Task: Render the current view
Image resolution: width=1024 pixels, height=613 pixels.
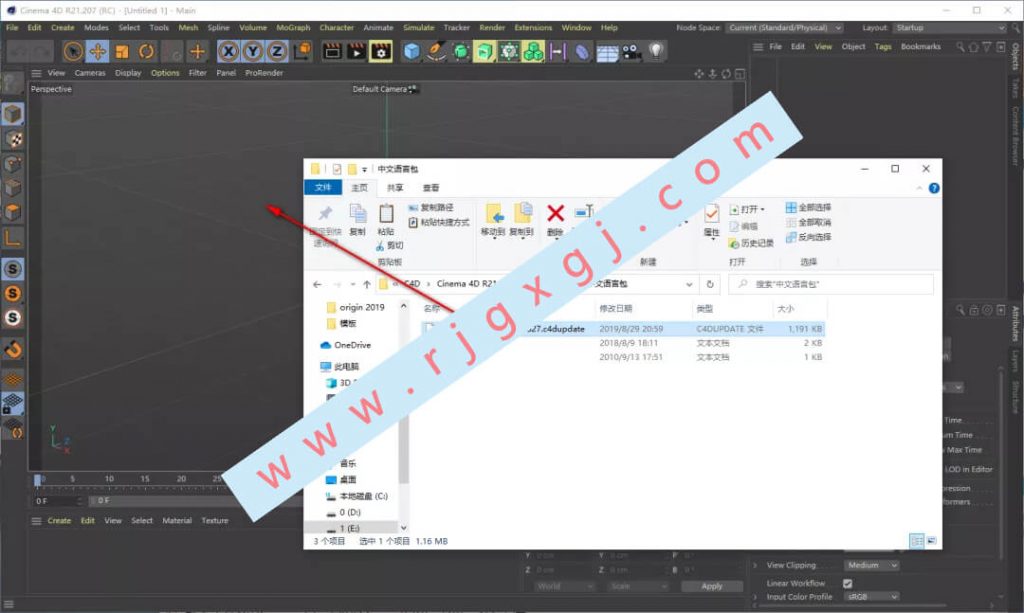Action: coord(332,51)
